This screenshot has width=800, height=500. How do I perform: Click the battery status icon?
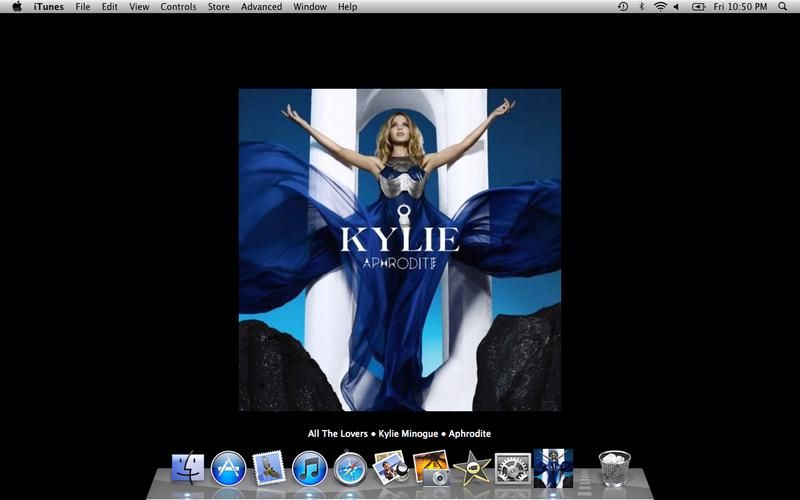(698, 7)
